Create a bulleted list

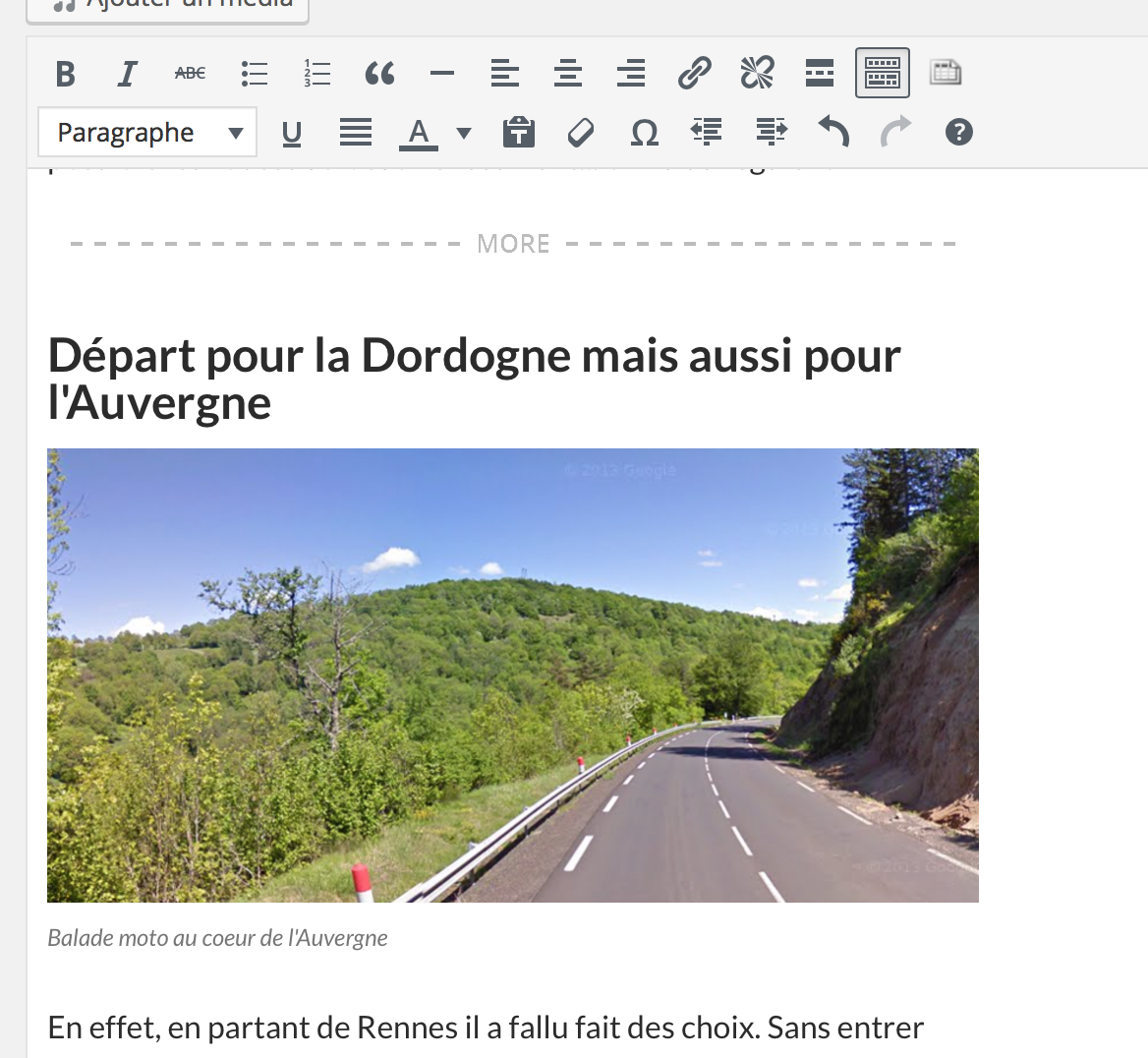[x=254, y=73]
